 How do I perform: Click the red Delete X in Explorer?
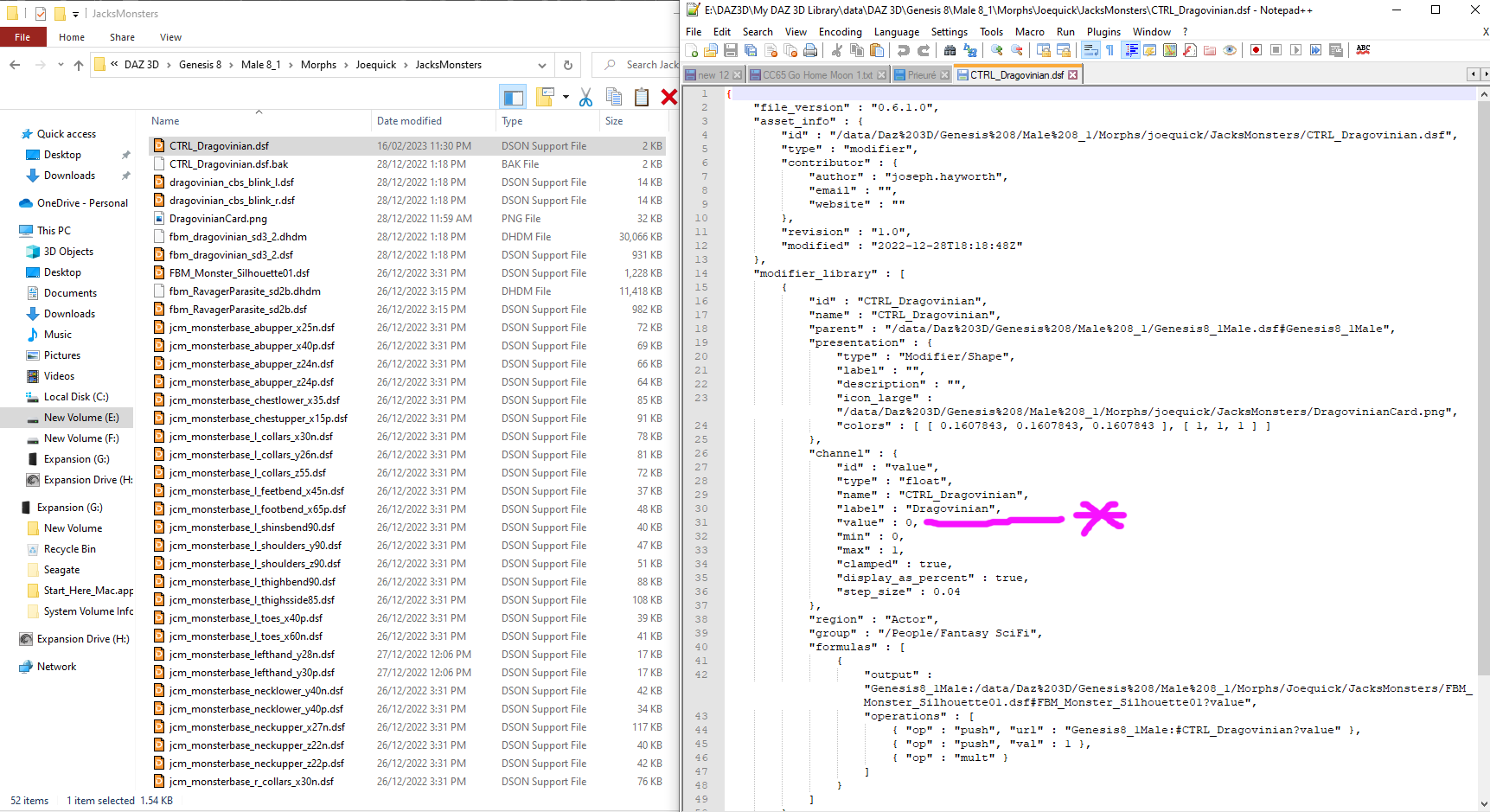coord(669,97)
